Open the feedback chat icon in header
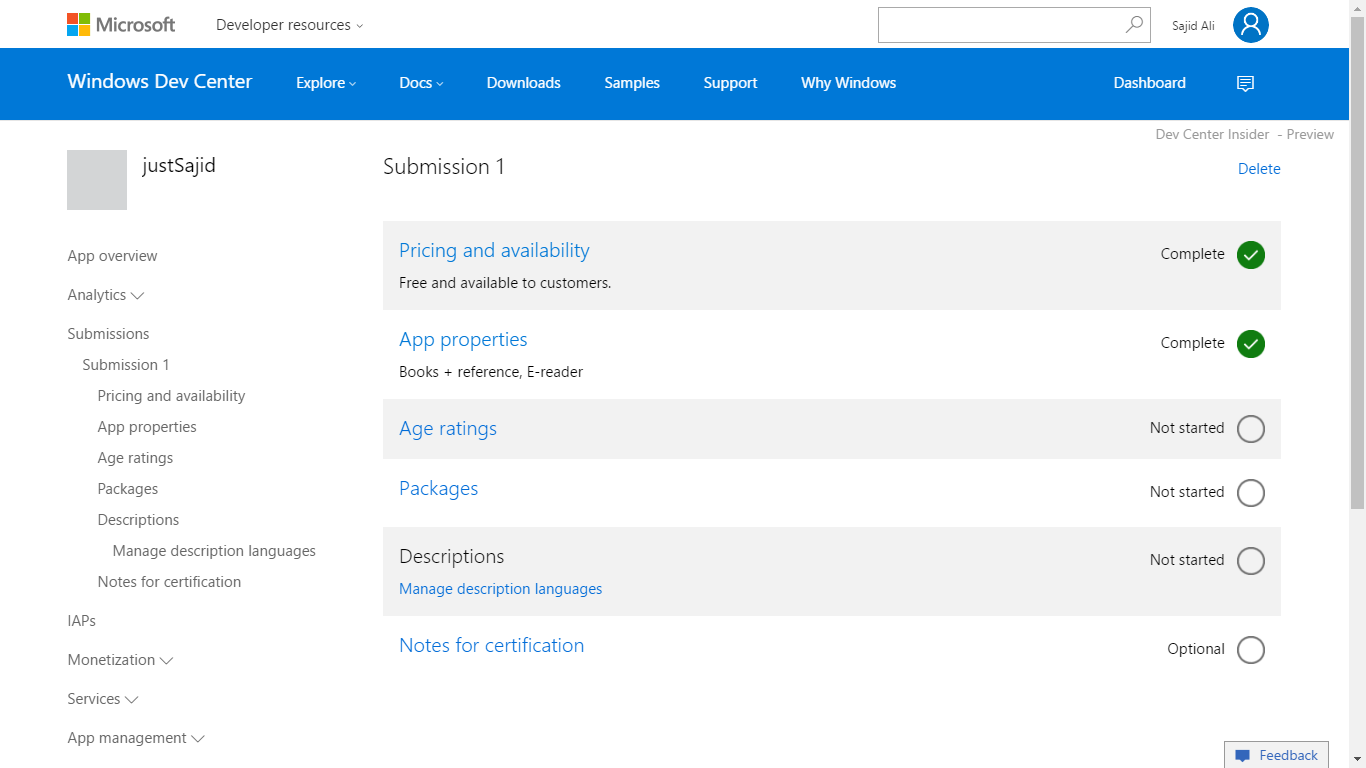Image resolution: width=1366 pixels, height=768 pixels. pos(1245,84)
